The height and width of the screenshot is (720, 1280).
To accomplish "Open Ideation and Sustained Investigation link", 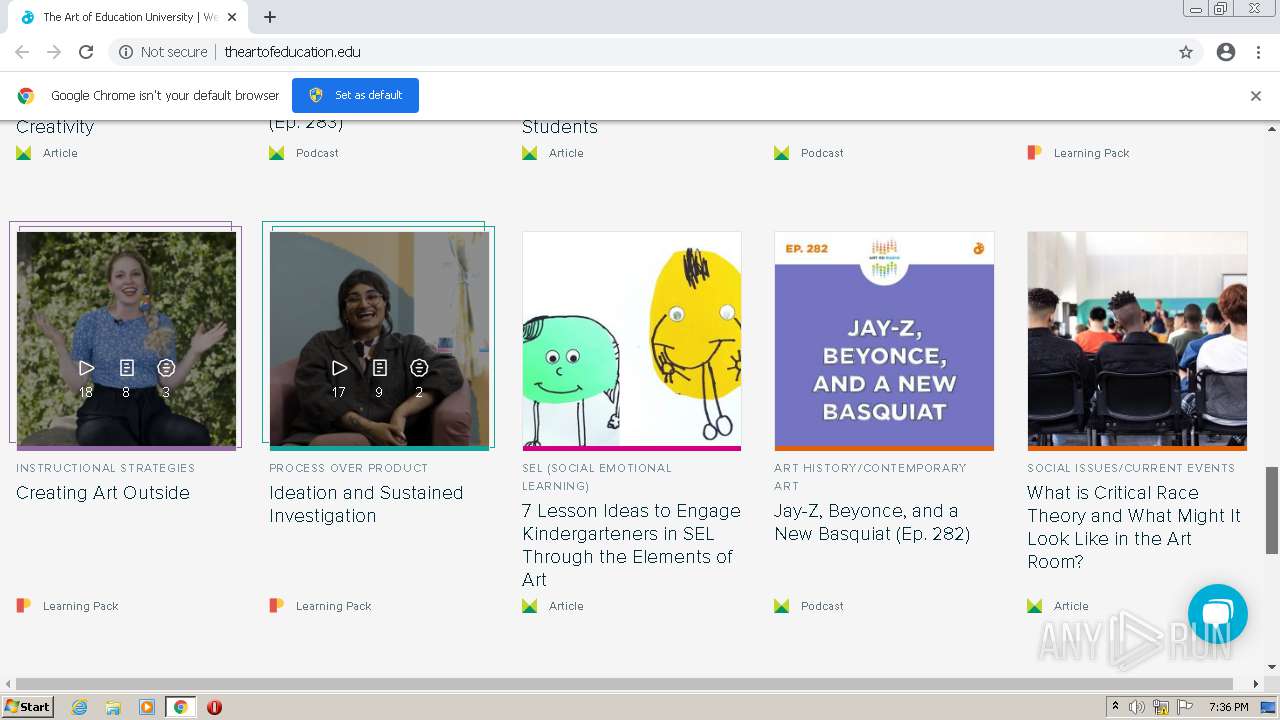I will 366,504.
